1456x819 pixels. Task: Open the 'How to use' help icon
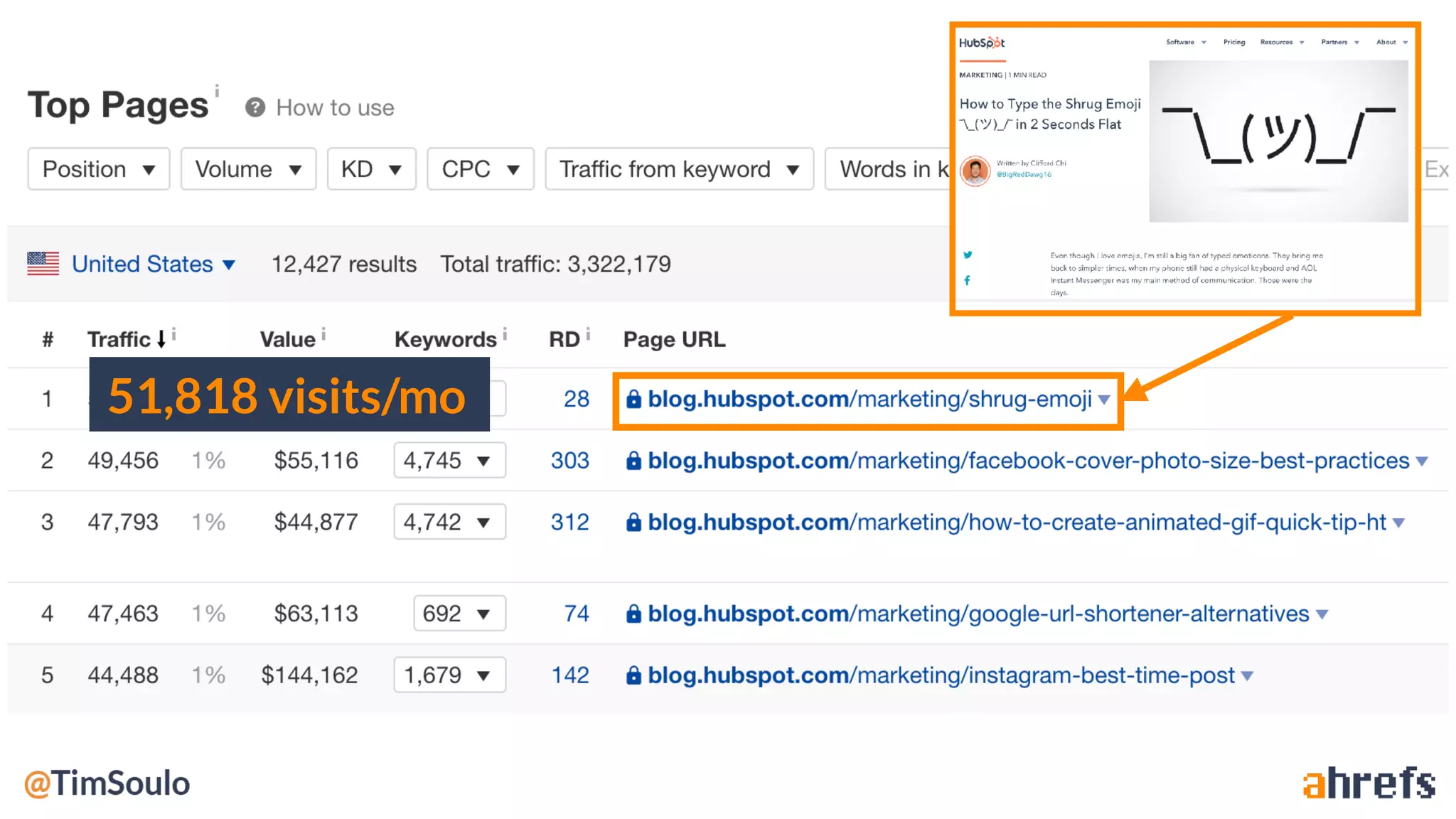(x=255, y=107)
